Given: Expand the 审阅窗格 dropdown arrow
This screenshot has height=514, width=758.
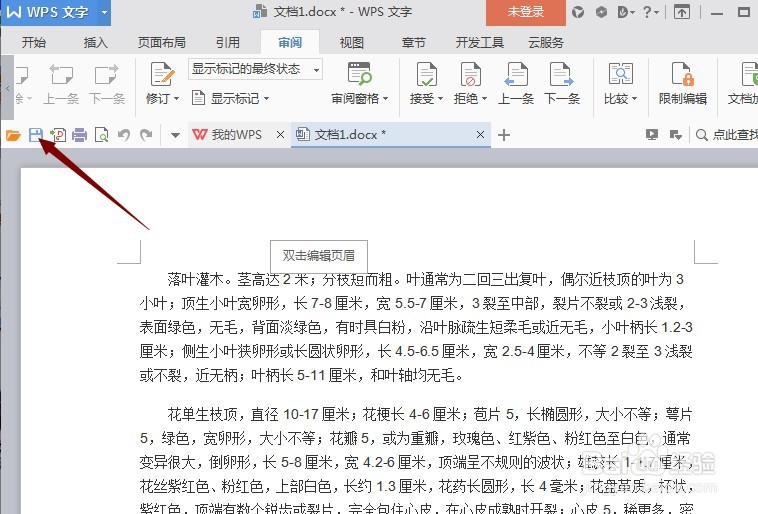Looking at the screenshot, I should tap(385, 99).
